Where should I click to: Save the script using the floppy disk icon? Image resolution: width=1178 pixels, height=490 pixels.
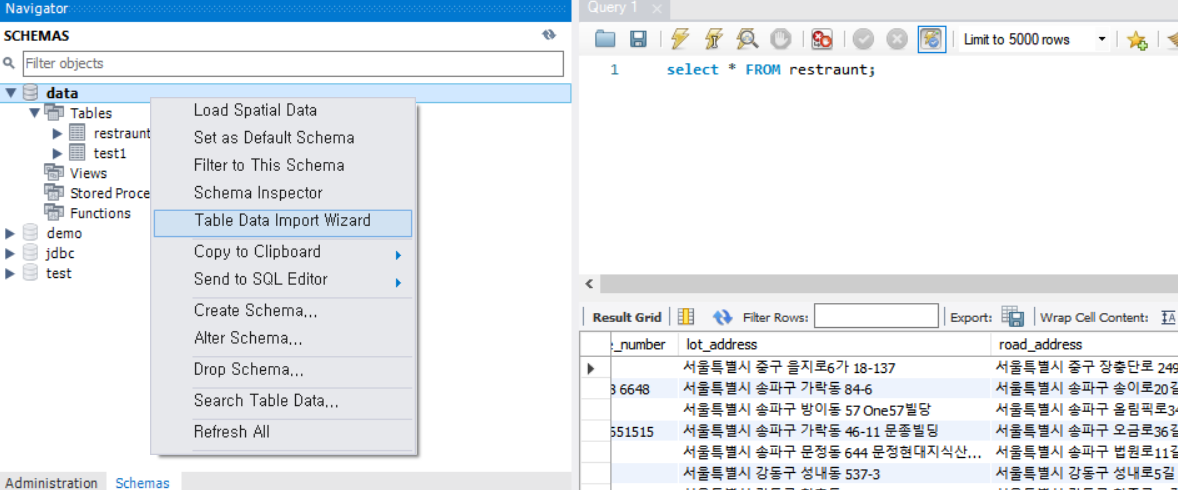(638, 39)
